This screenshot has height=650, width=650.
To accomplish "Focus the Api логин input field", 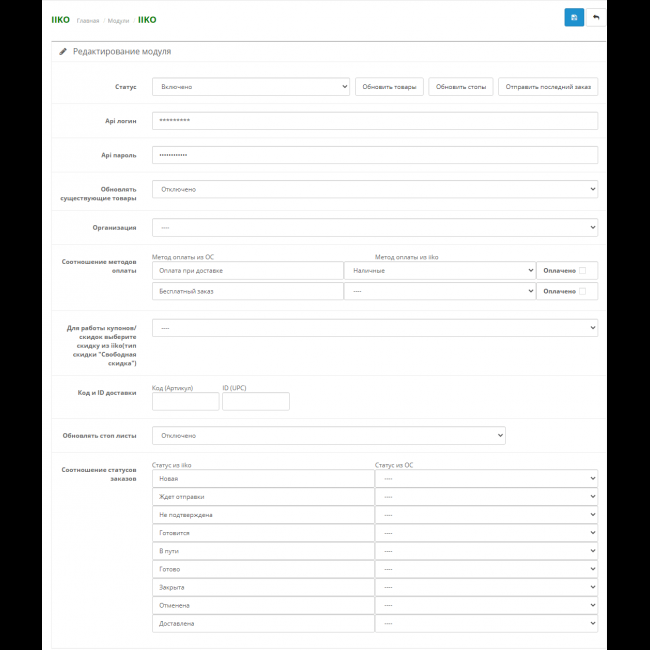I will (374, 121).
